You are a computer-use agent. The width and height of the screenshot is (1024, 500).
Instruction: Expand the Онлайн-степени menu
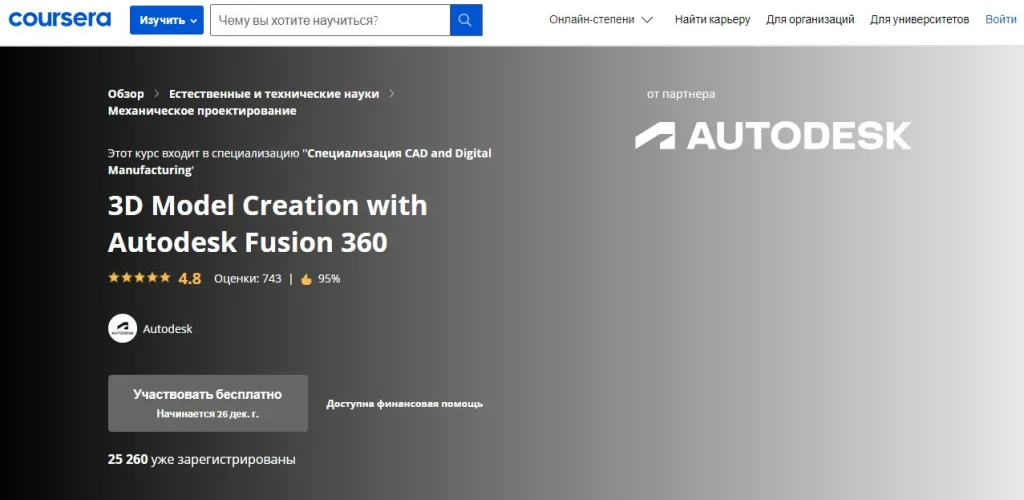pos(601,20)
